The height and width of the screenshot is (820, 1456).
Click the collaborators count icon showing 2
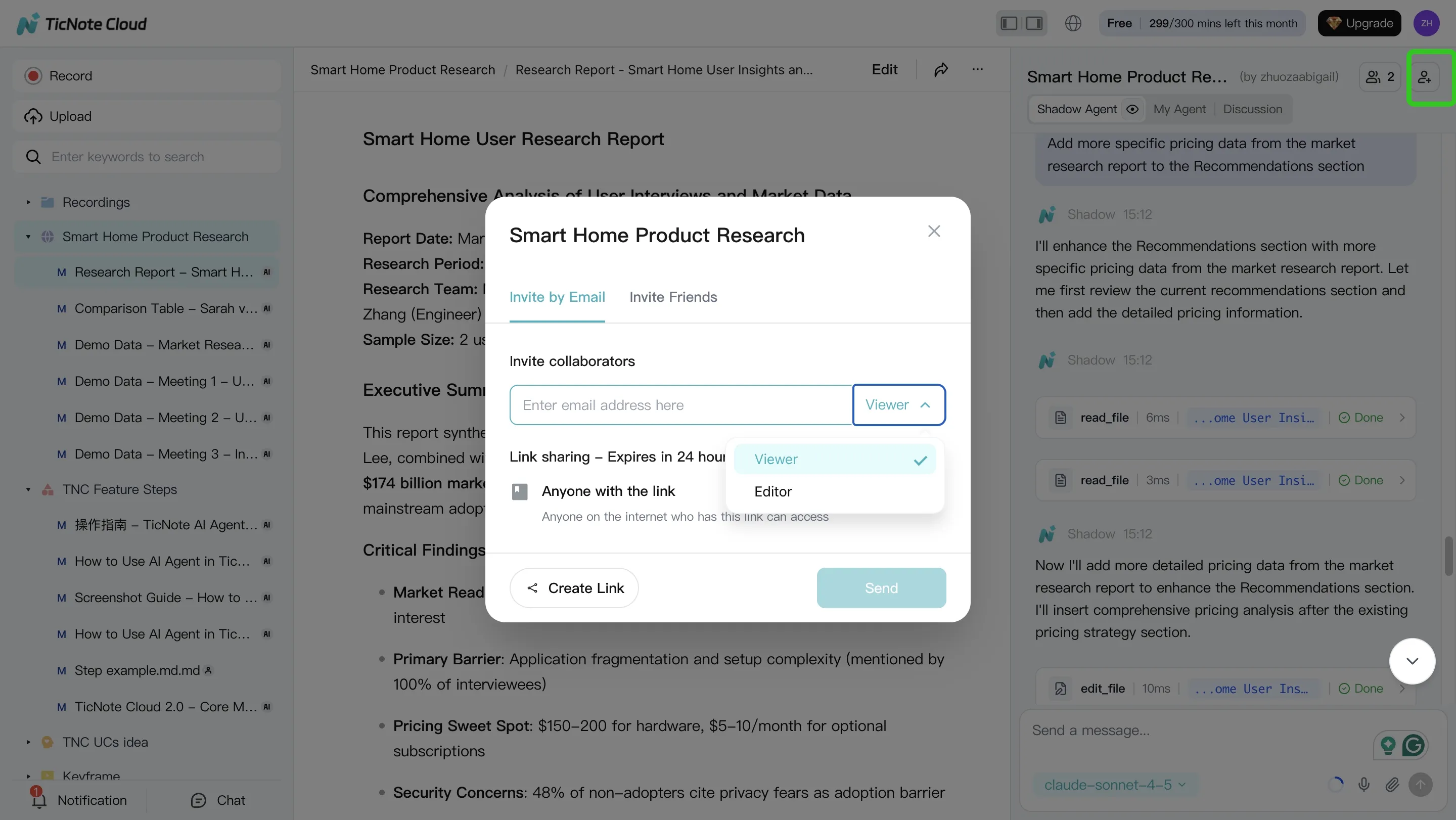coord(1380,77)
